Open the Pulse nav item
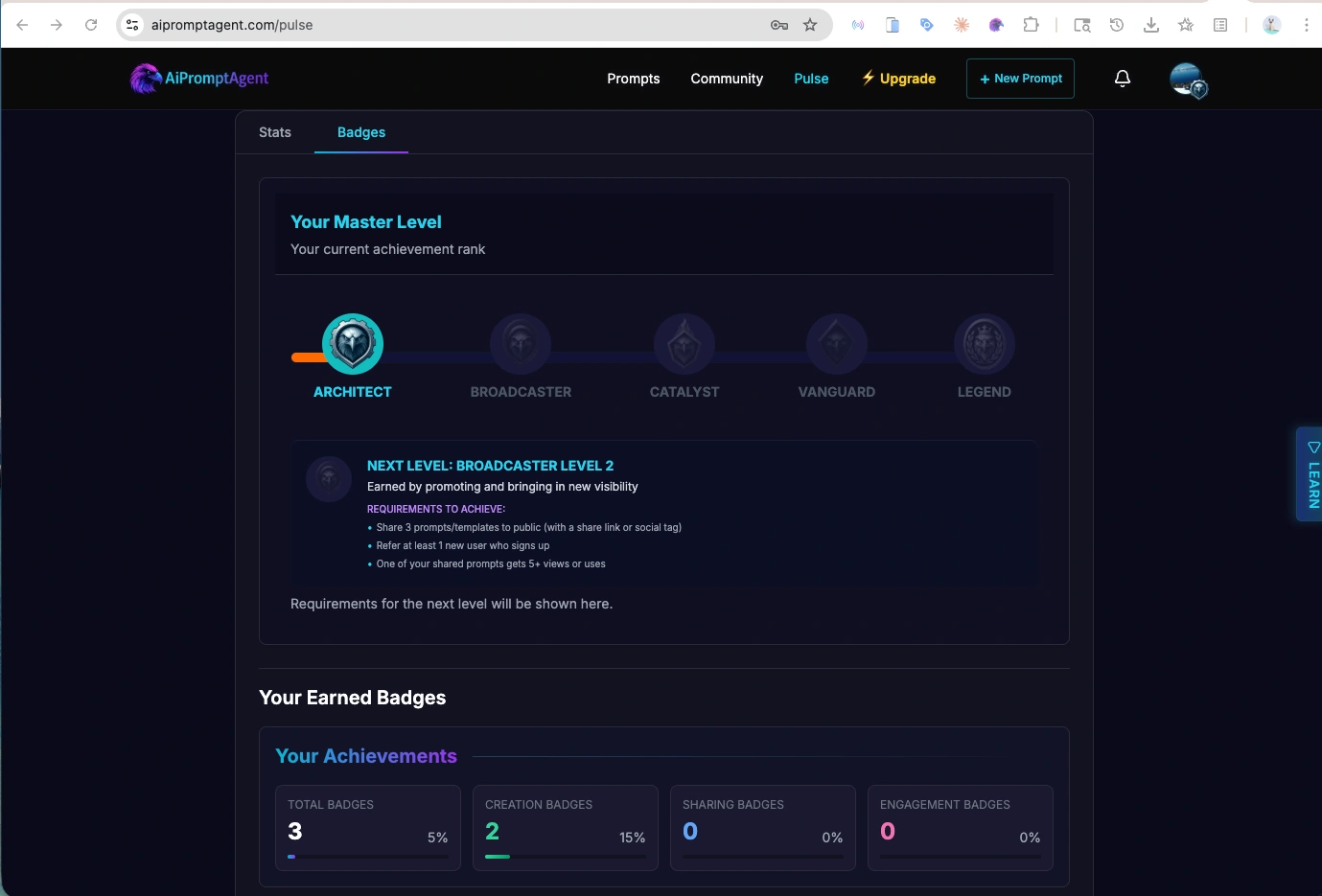This screenshot has height=896, width=1322. 811,79
